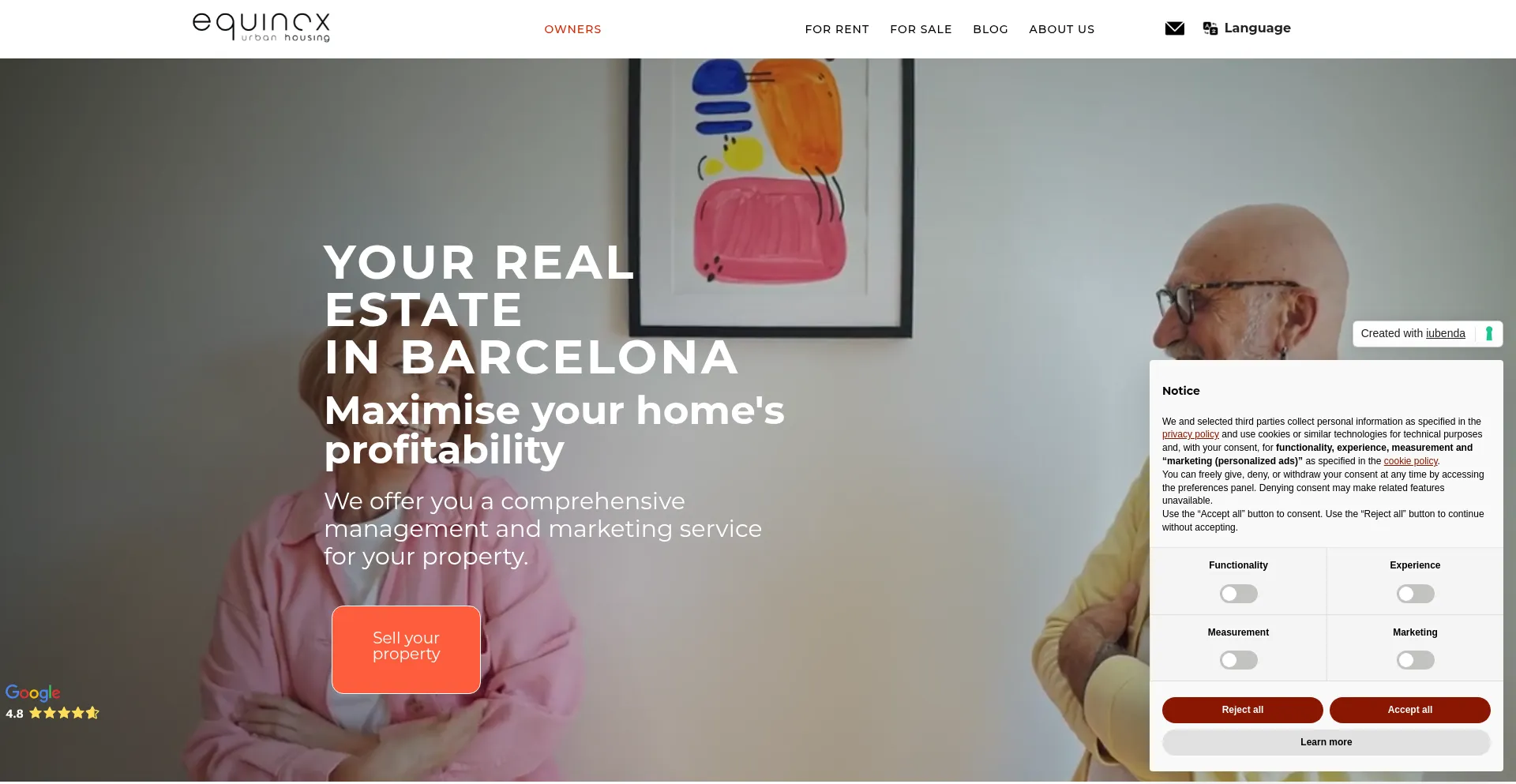Image resolution: width=1516 pixels, height=784 pixels.
Task: Enable the Functionality cookie toggle
Action: pyautogui.click(x=1238, y=594)
